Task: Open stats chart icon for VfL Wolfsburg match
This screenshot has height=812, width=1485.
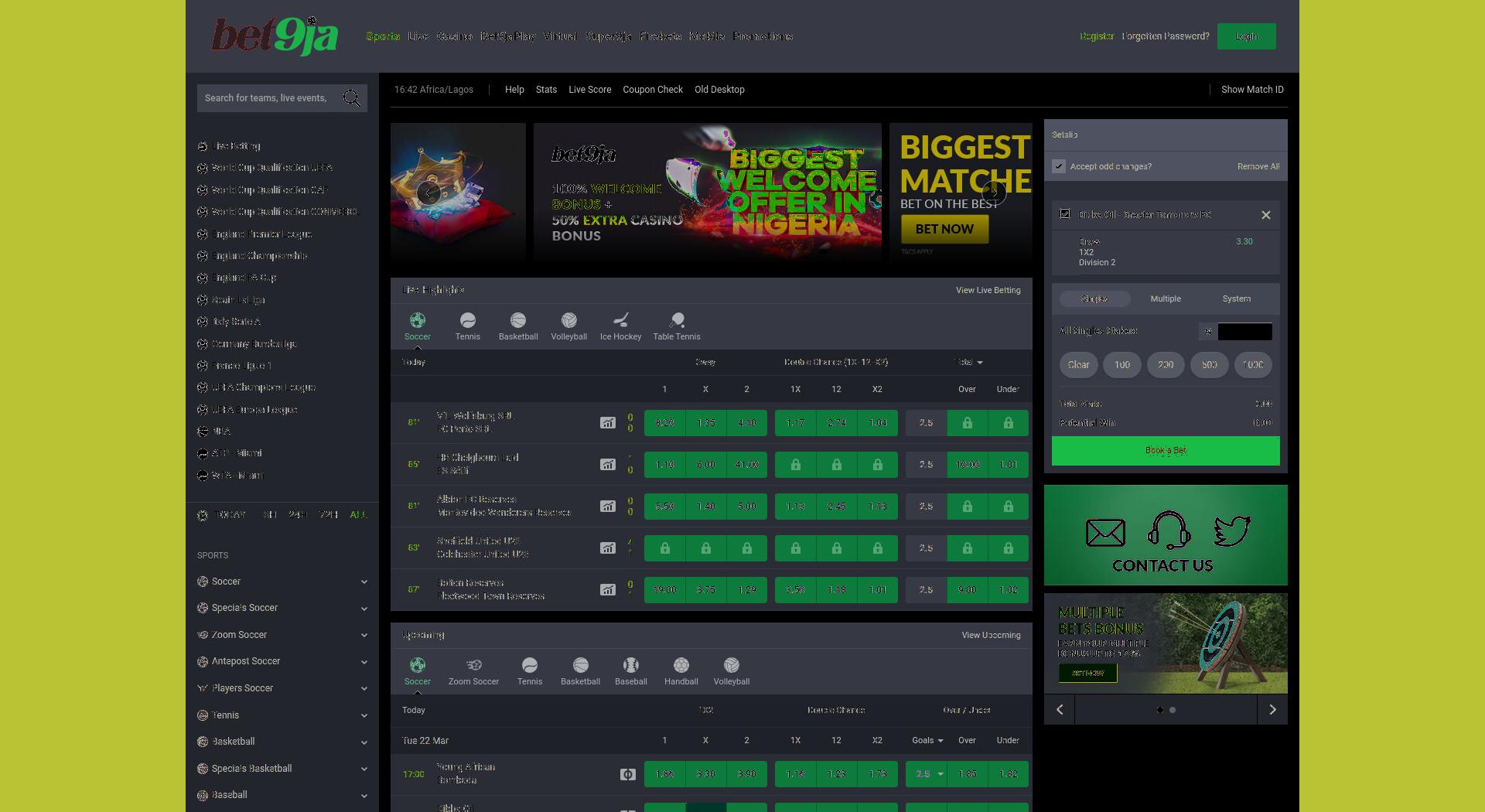Action: tap(608, 423)
